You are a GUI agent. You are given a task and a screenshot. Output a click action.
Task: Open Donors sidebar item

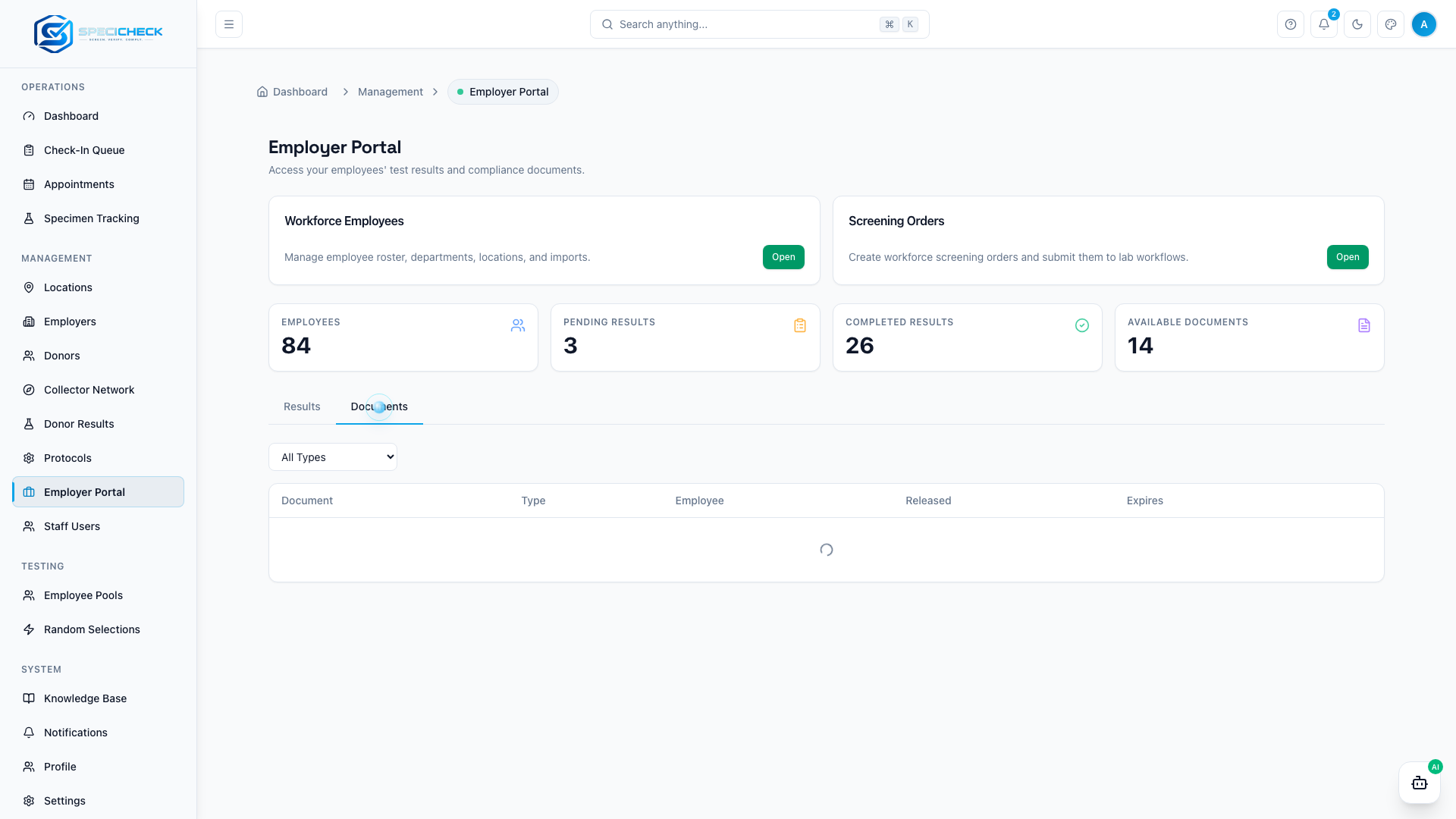[98, 356]
